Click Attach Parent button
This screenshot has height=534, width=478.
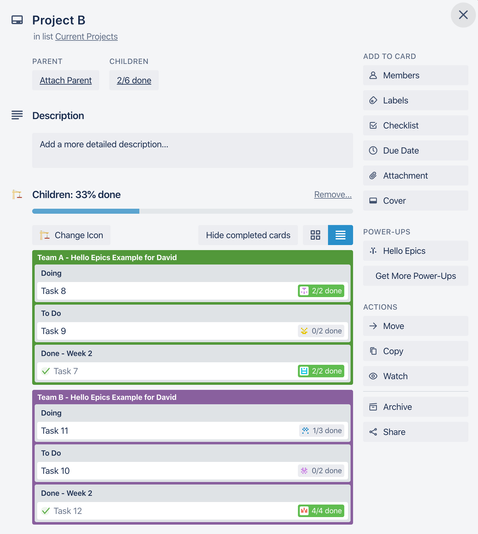click(x=66, y=80)
